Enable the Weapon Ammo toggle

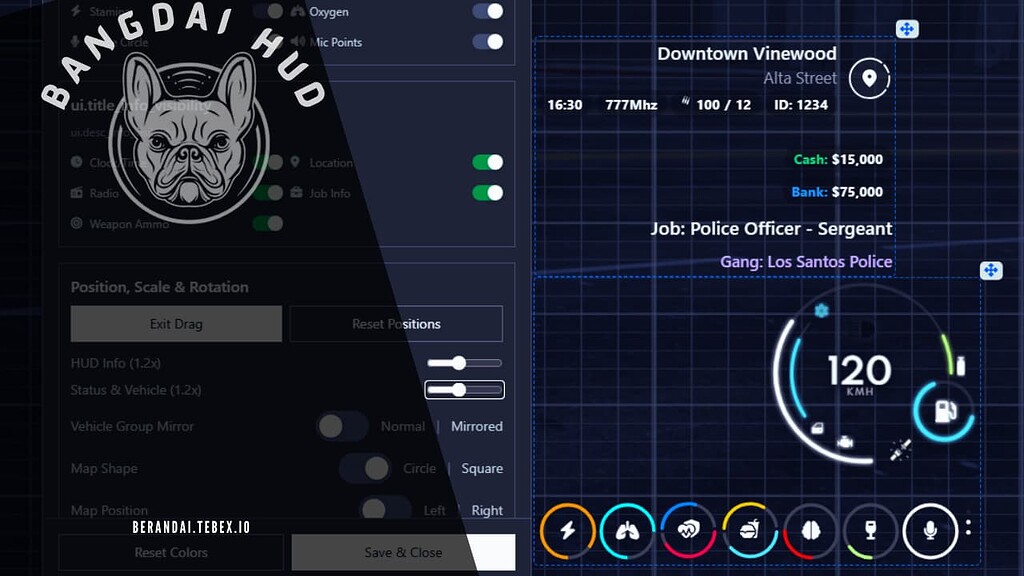click(267, 224)
